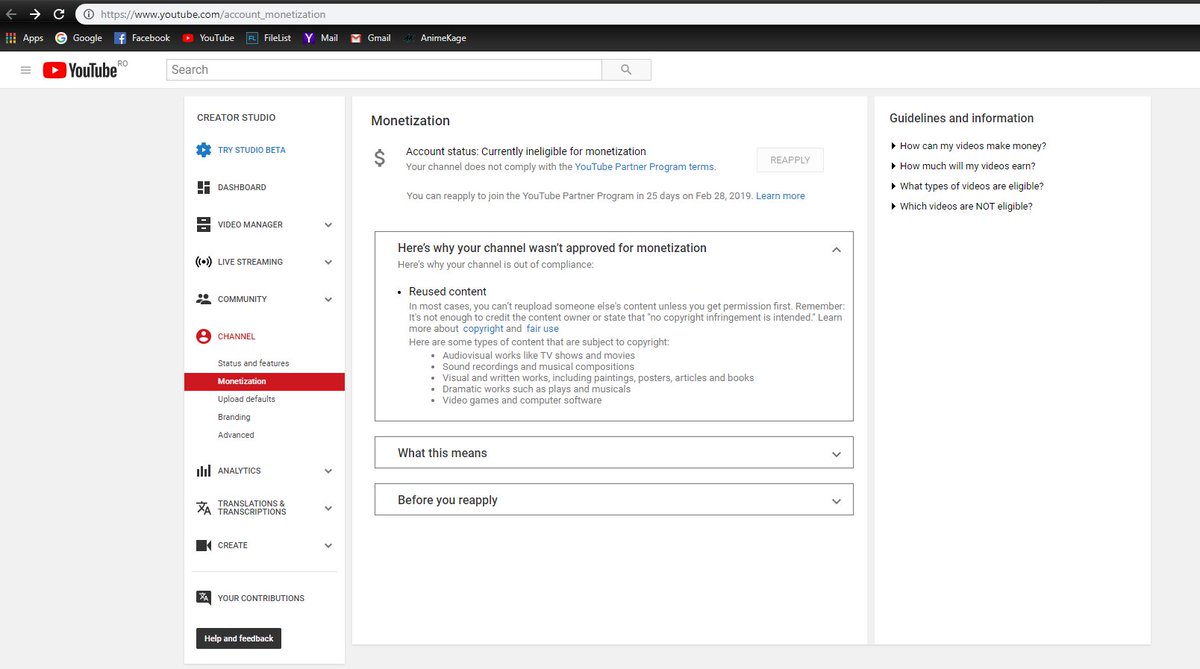
Task: Expand 'What types of videos are eligible?'
Action: tap(967, 186)
